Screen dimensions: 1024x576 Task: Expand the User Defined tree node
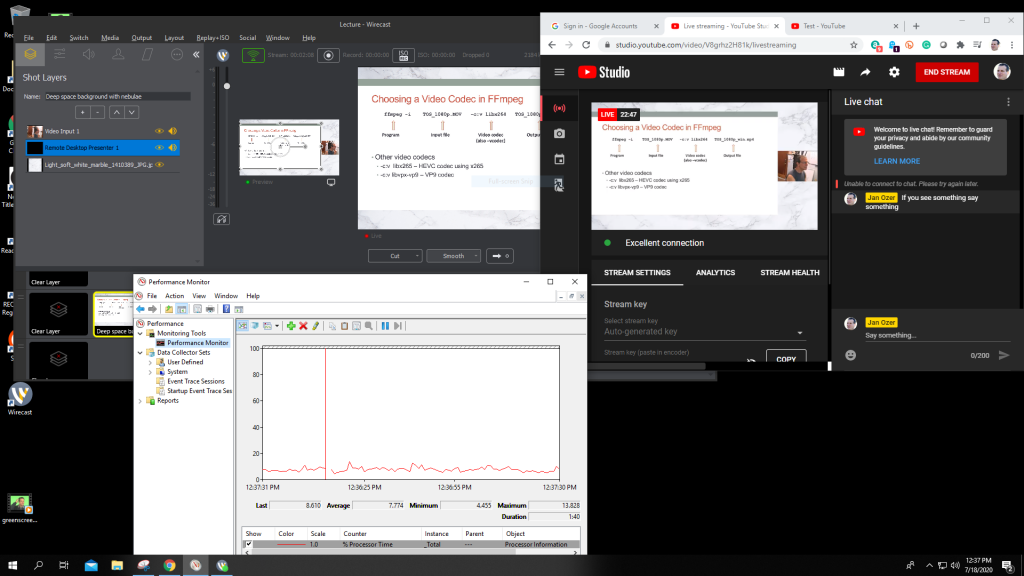(x=150, y=362)
